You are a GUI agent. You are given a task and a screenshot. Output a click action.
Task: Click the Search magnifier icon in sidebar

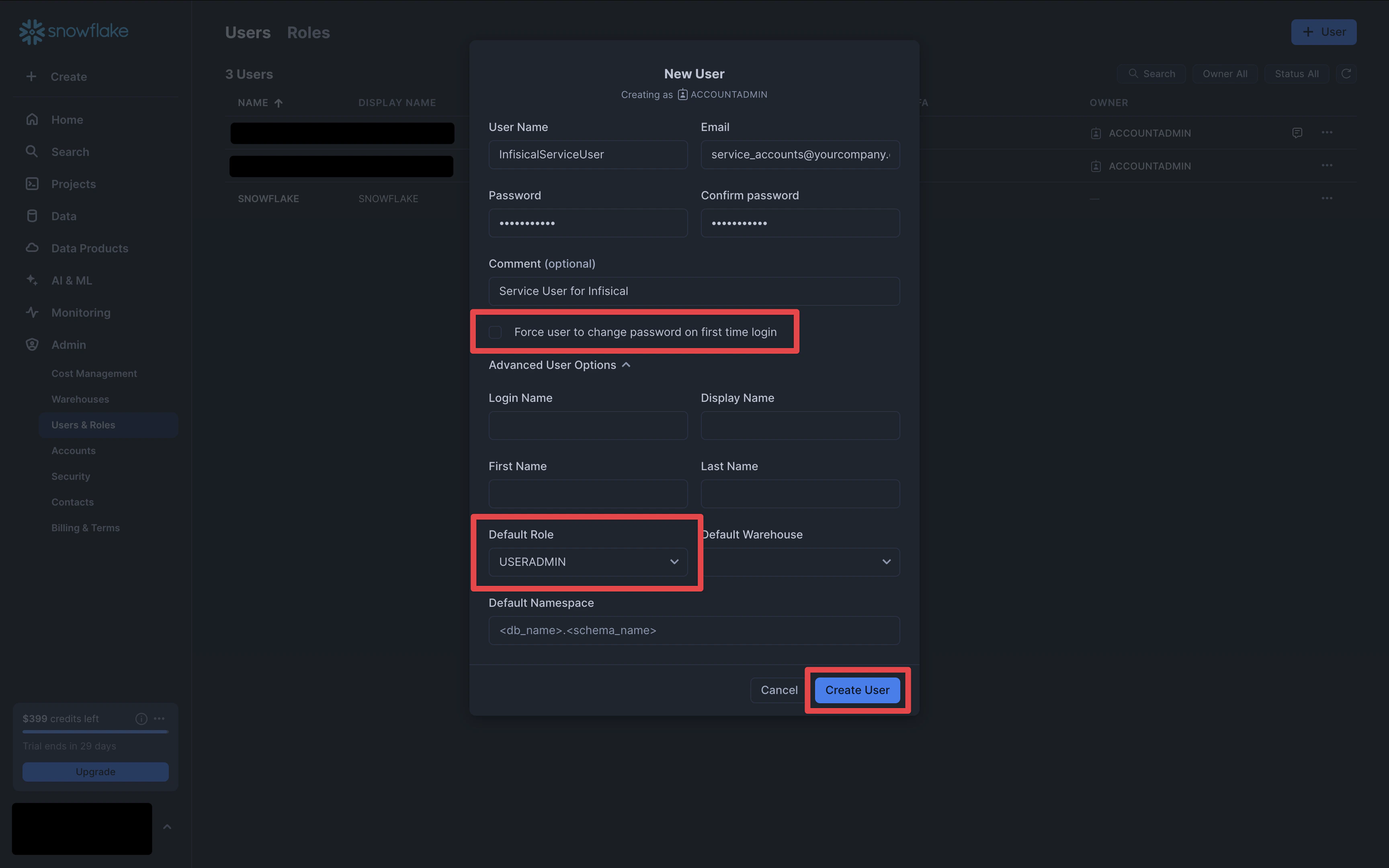pos(32,151)
